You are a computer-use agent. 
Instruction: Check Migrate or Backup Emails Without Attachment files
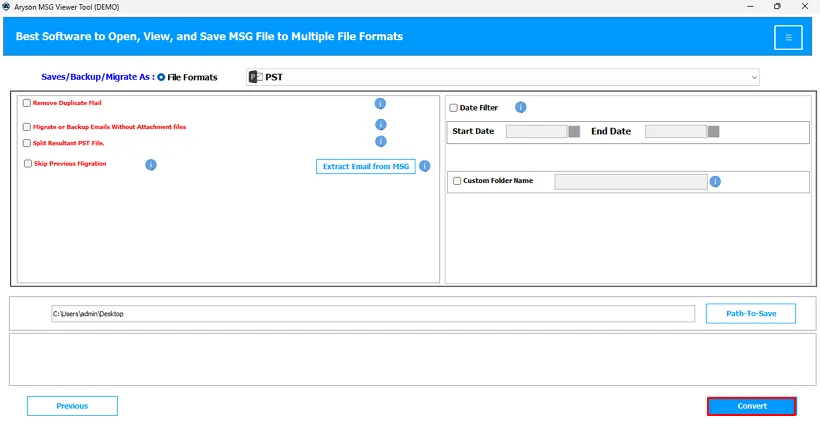pos(27,127)
